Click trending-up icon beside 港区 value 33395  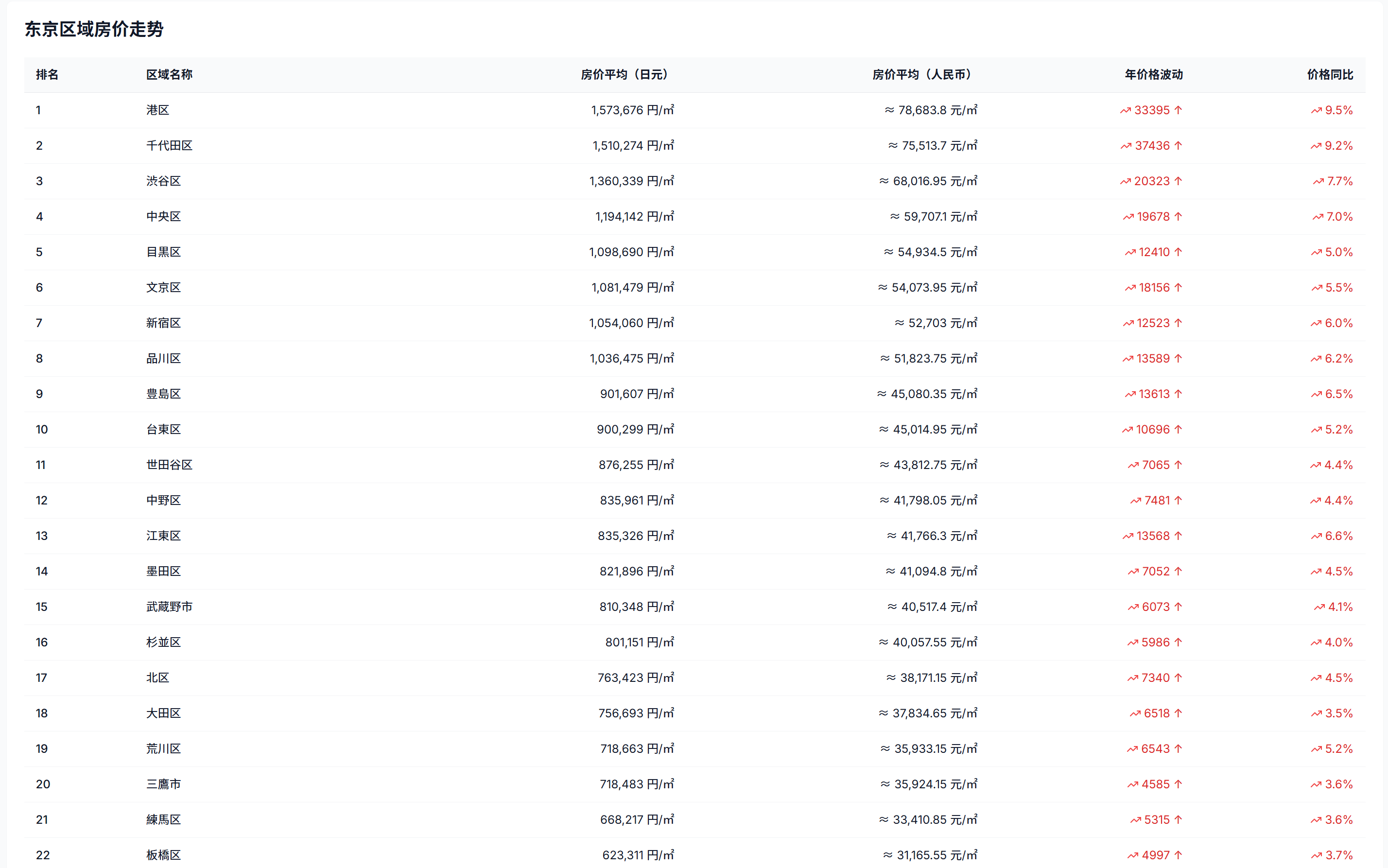click(1125, 110)
